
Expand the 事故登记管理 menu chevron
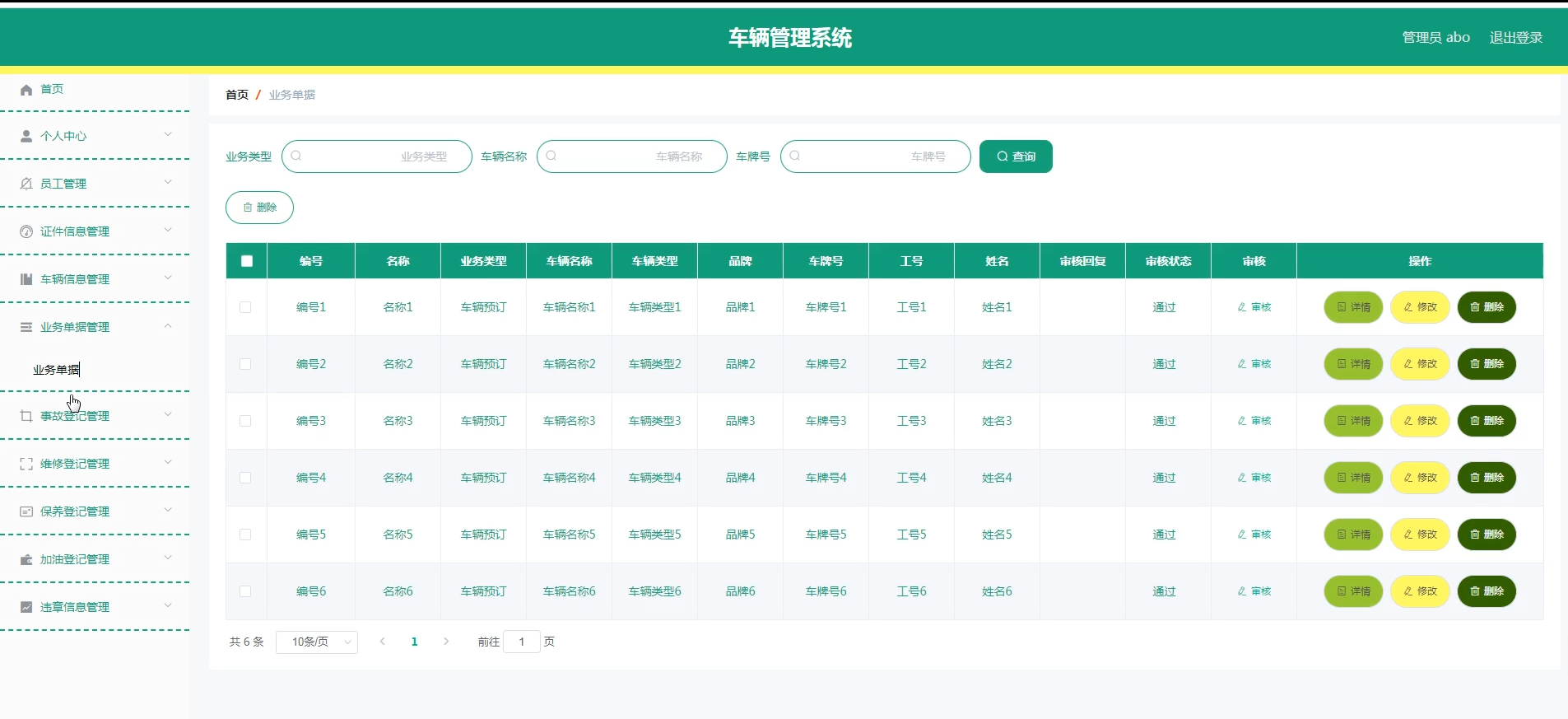tap(168, 414)
